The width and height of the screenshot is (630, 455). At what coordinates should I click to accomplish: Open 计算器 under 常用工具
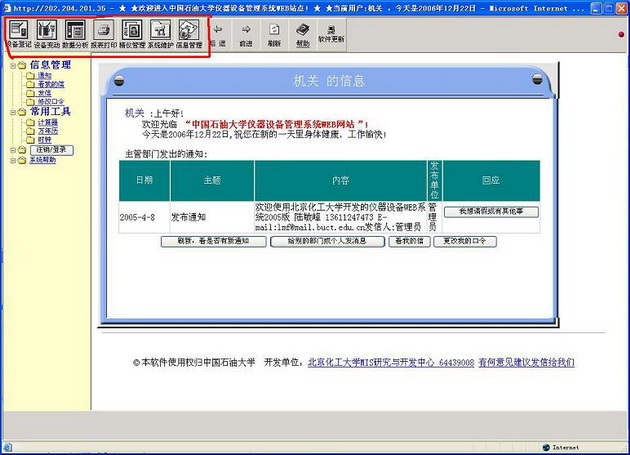click(47, 122)
